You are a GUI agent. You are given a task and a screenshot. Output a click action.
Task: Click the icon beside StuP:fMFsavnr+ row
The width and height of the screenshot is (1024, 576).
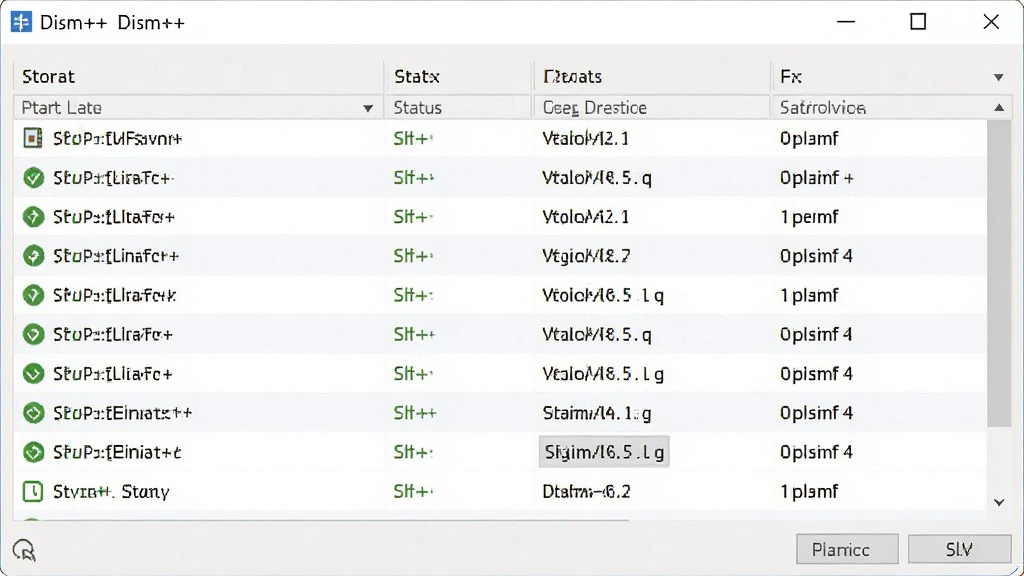point(33,138)
